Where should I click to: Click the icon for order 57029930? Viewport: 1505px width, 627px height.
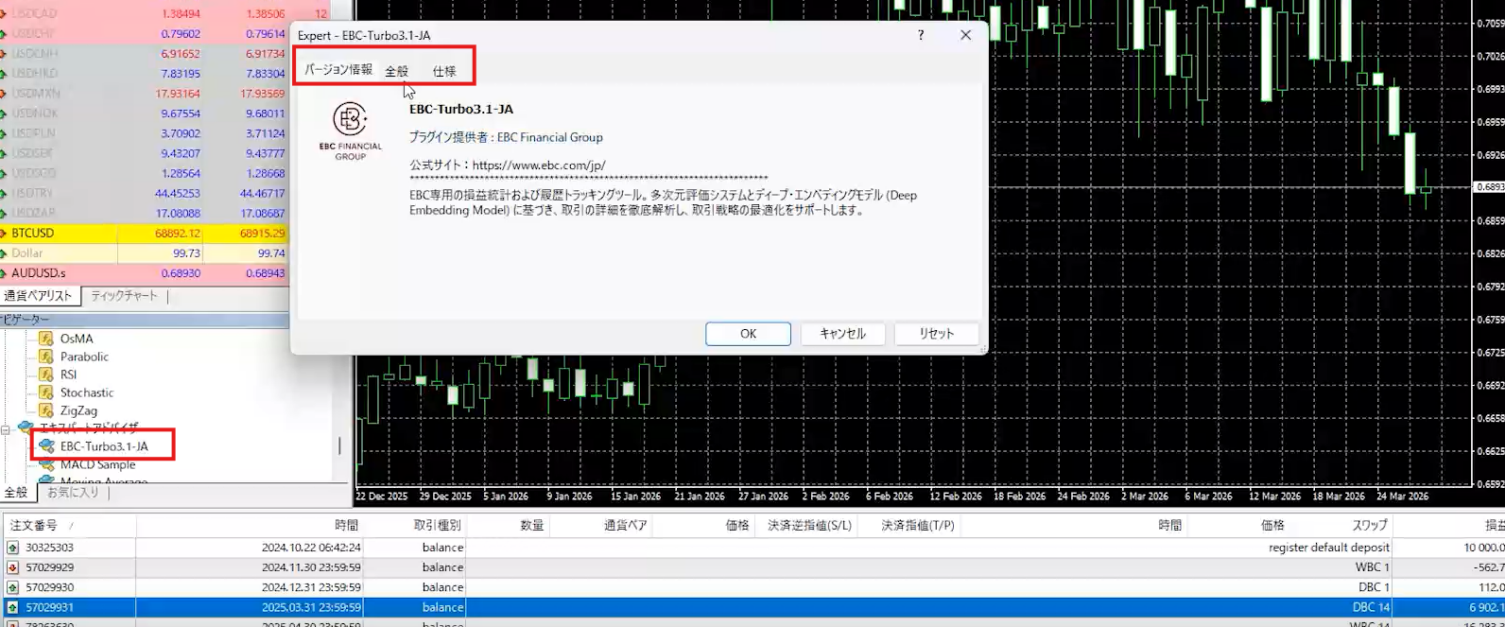[13, 587]
